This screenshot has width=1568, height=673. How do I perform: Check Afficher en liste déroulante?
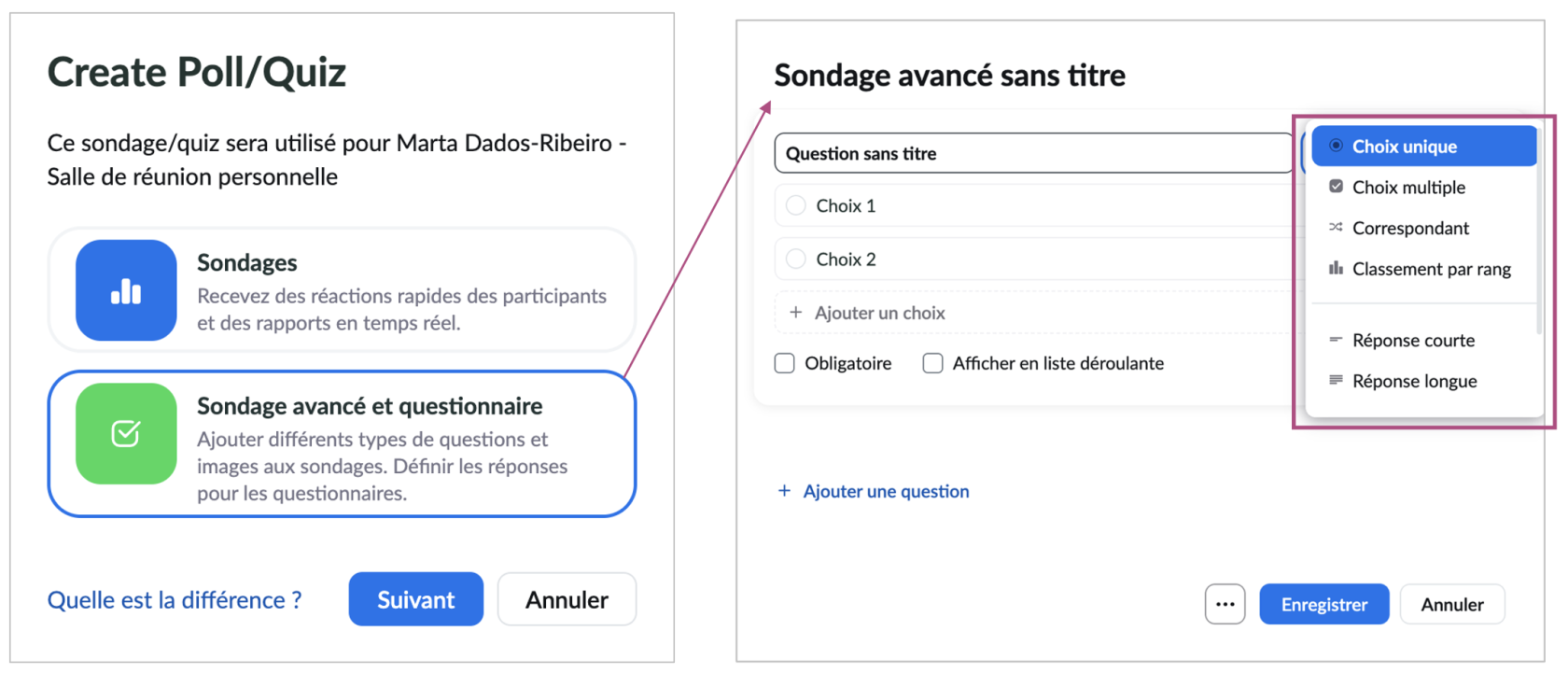click(932, 363)
